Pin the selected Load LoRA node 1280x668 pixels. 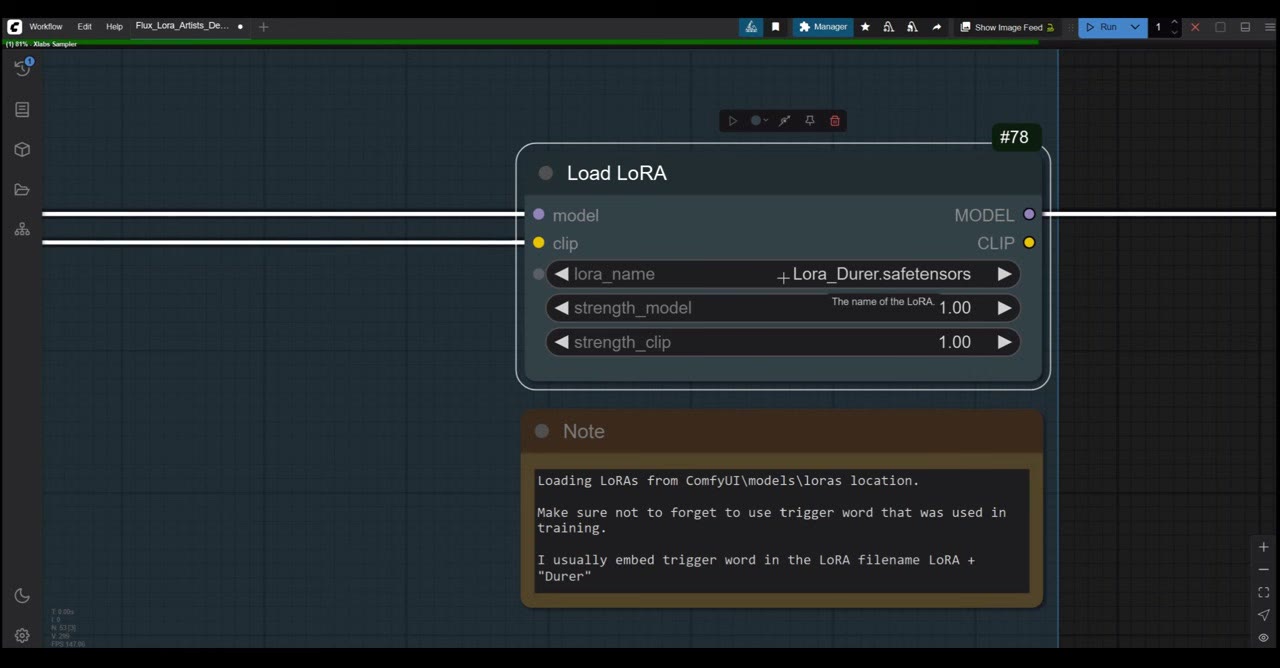[810, 121]
